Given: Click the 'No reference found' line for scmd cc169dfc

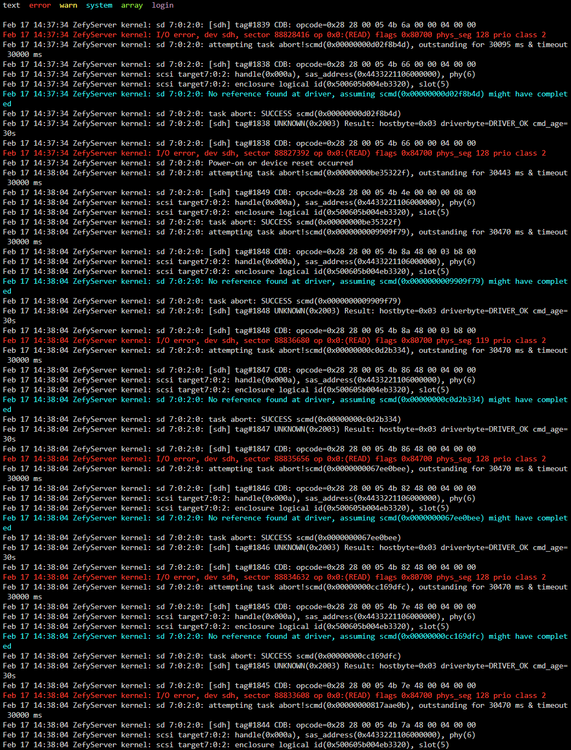Looking at the screenshot, I should click(285, 641).
